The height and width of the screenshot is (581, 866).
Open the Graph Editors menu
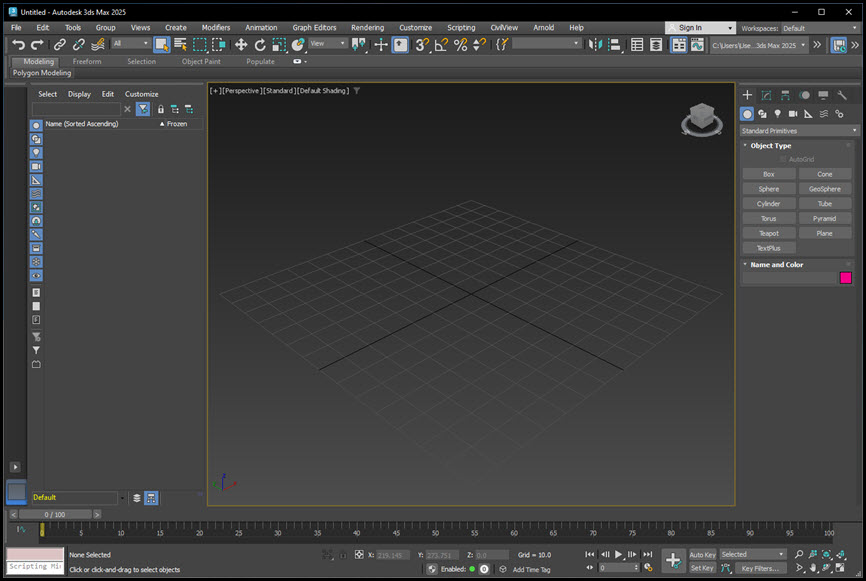[x=314, y=28]
